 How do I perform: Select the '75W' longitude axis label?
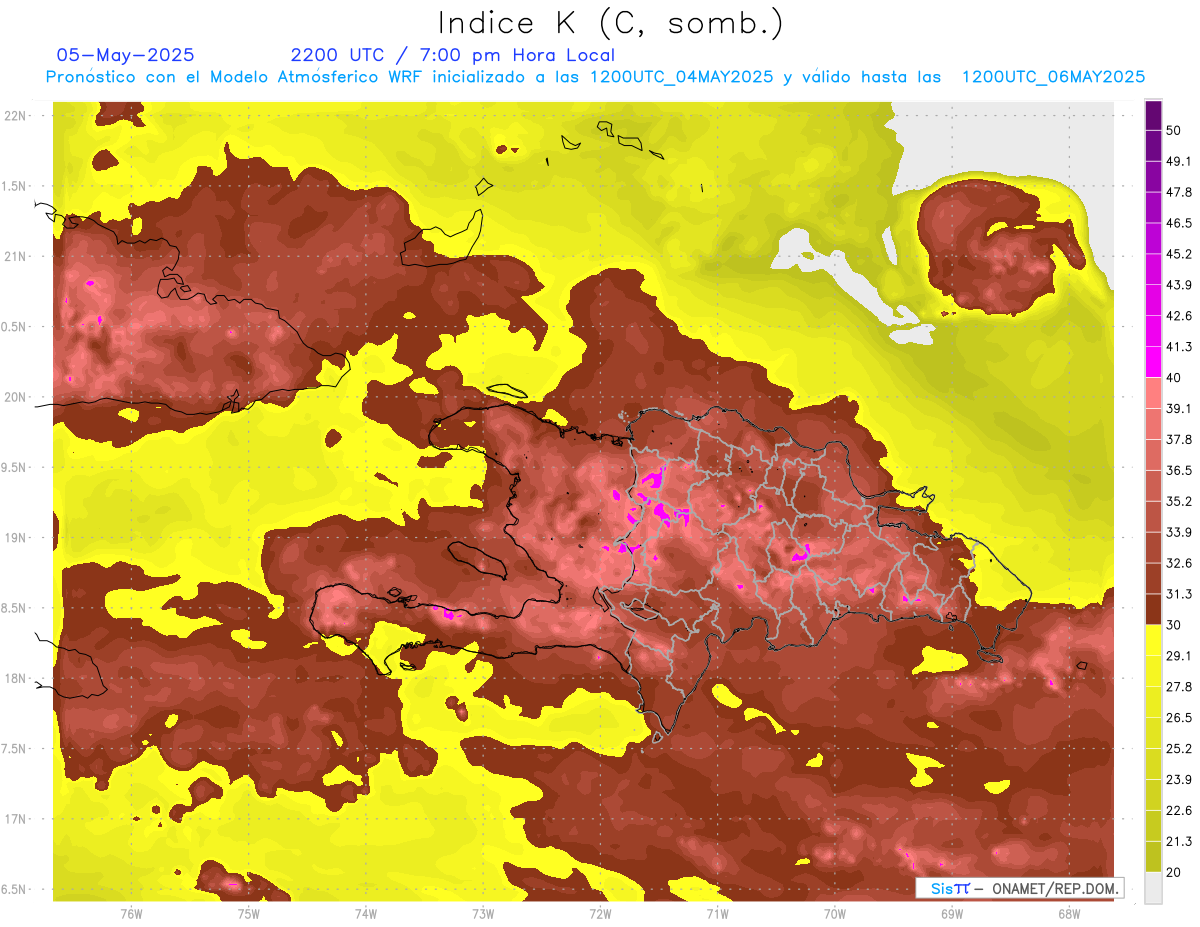[248, 913]
